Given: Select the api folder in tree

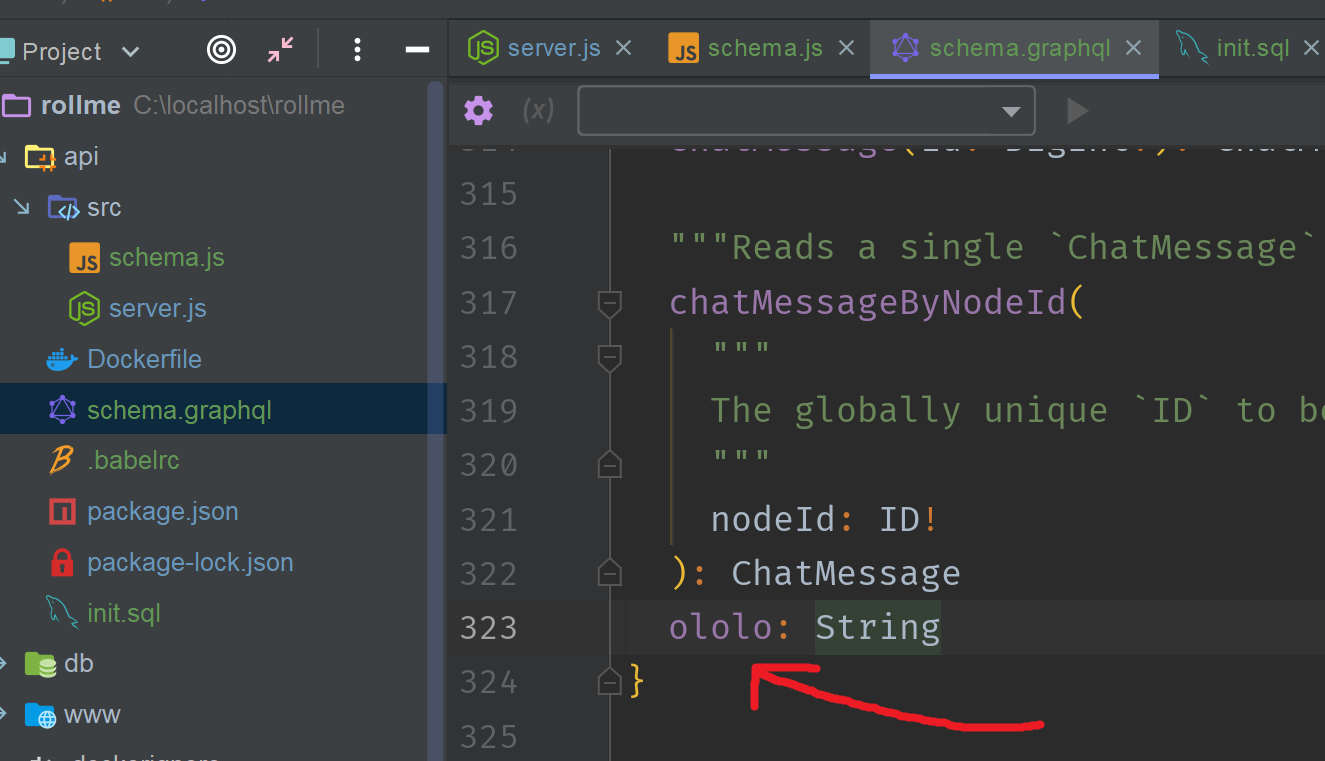Looking at the screenshot, I should coord(81,156).
